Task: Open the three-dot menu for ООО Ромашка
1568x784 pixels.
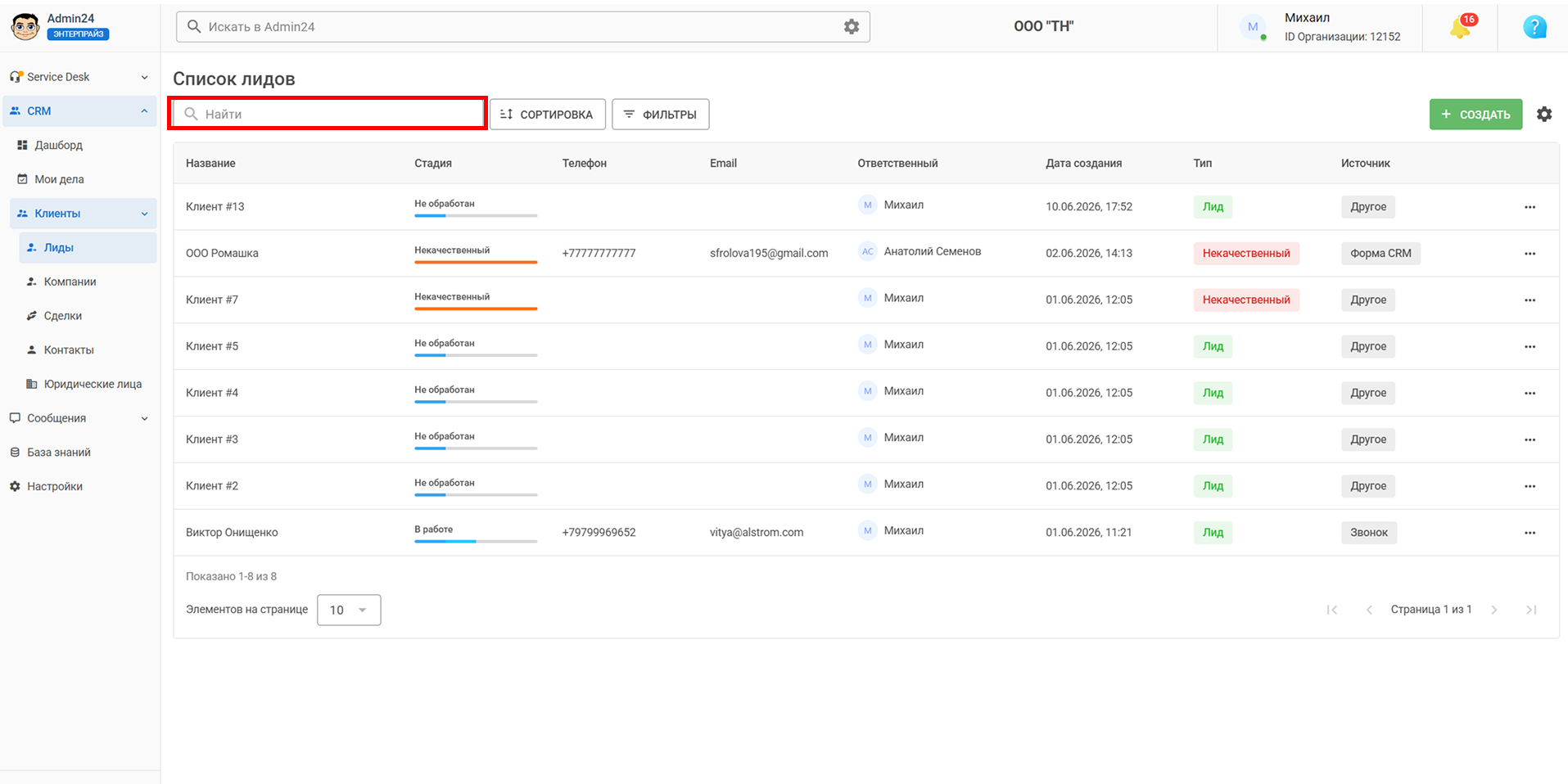Action: coord(1530,254)
